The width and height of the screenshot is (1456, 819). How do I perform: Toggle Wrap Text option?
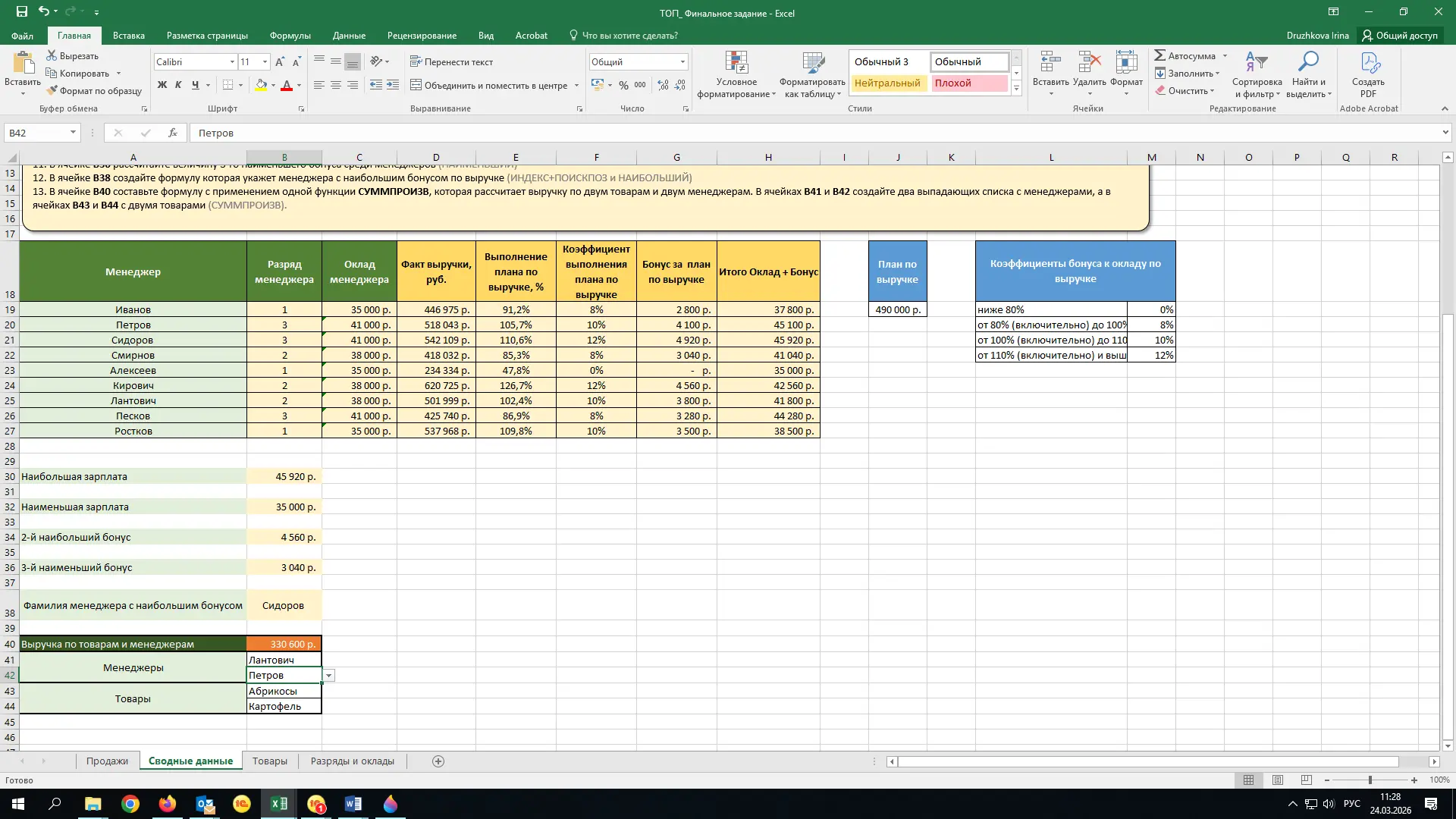click(x=451, y=62)
